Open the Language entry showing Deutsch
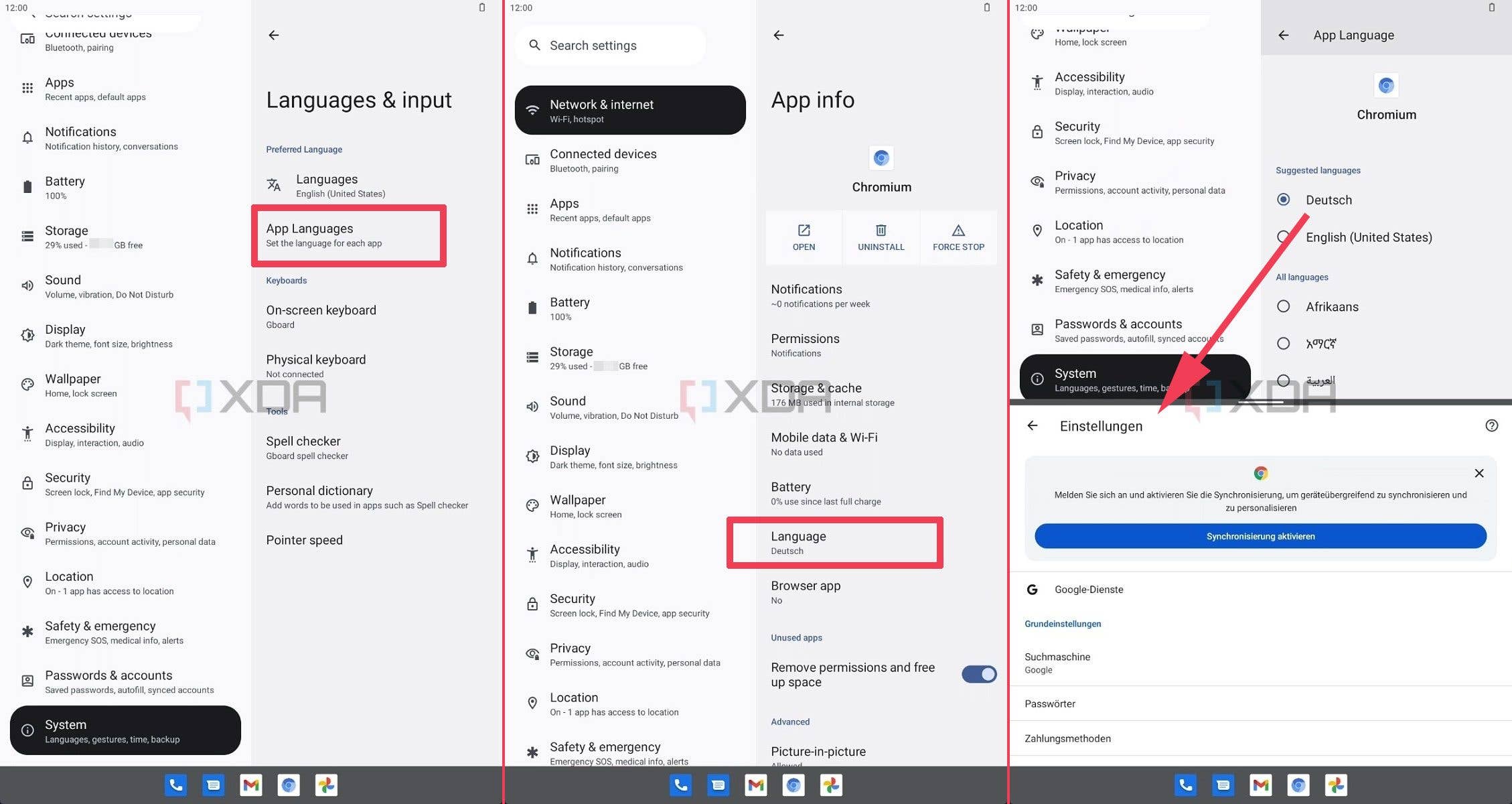Screen dimensions: 1512x804 [x=834, y=541]
